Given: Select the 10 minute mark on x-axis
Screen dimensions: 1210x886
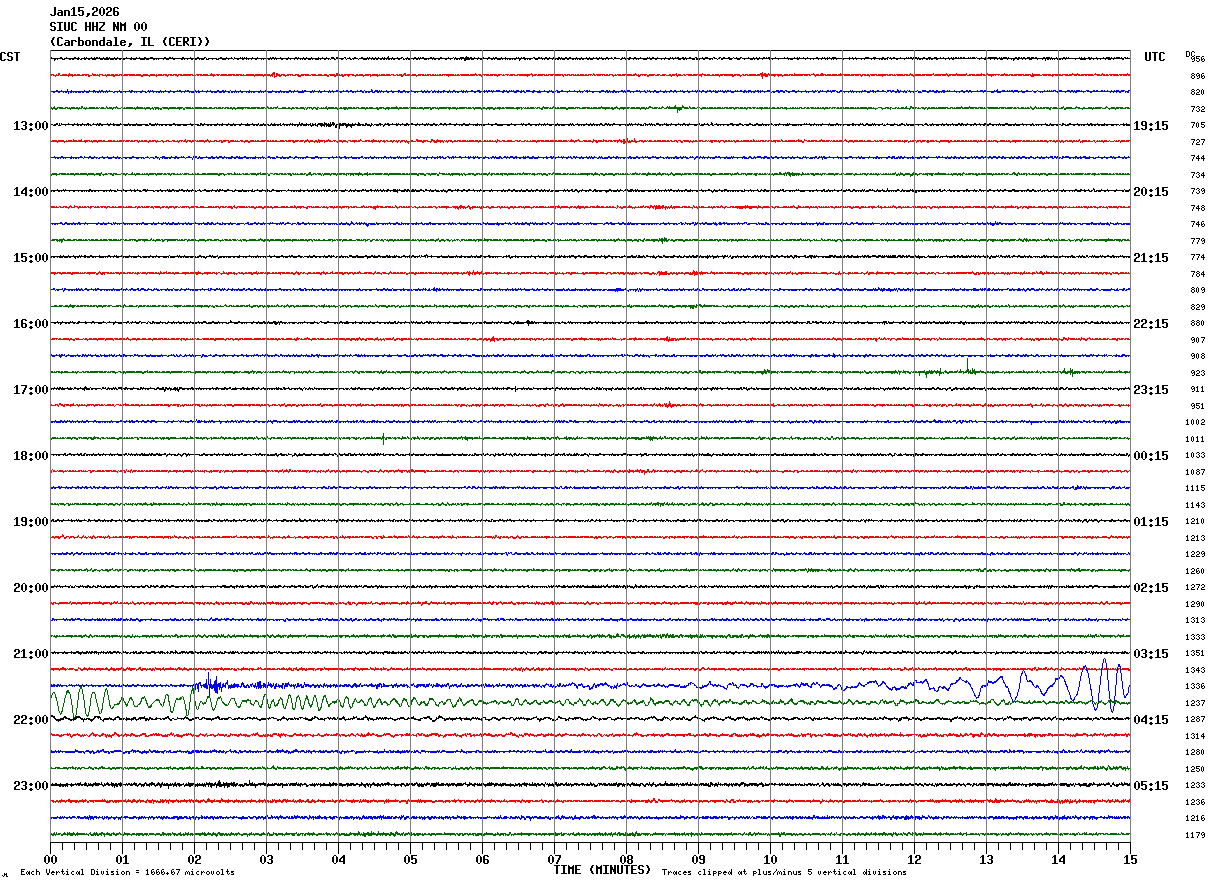Looking at the screenshot, I should tap(770, 859).
